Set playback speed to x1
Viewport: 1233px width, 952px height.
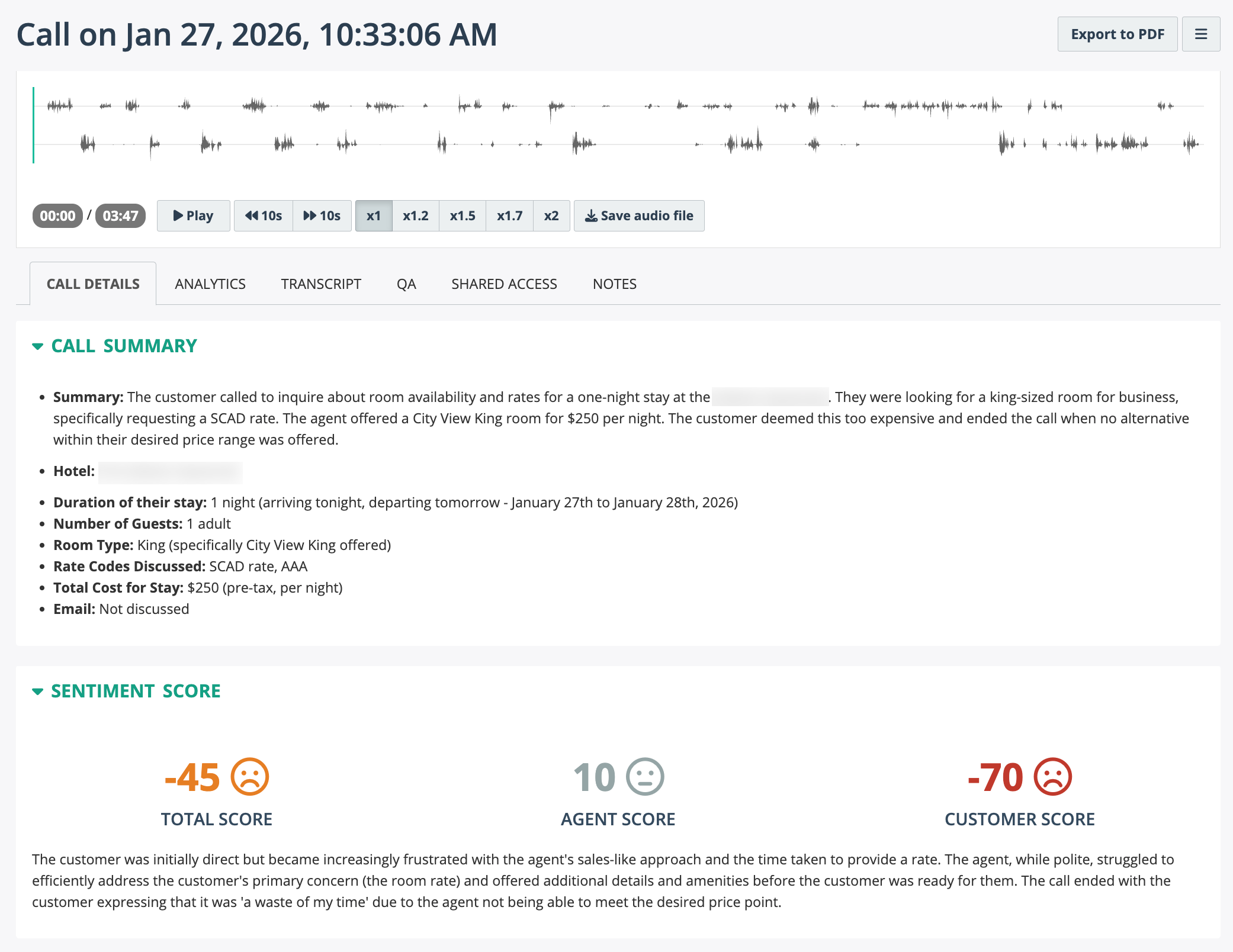pyautogui.click(x=374, y=216)
